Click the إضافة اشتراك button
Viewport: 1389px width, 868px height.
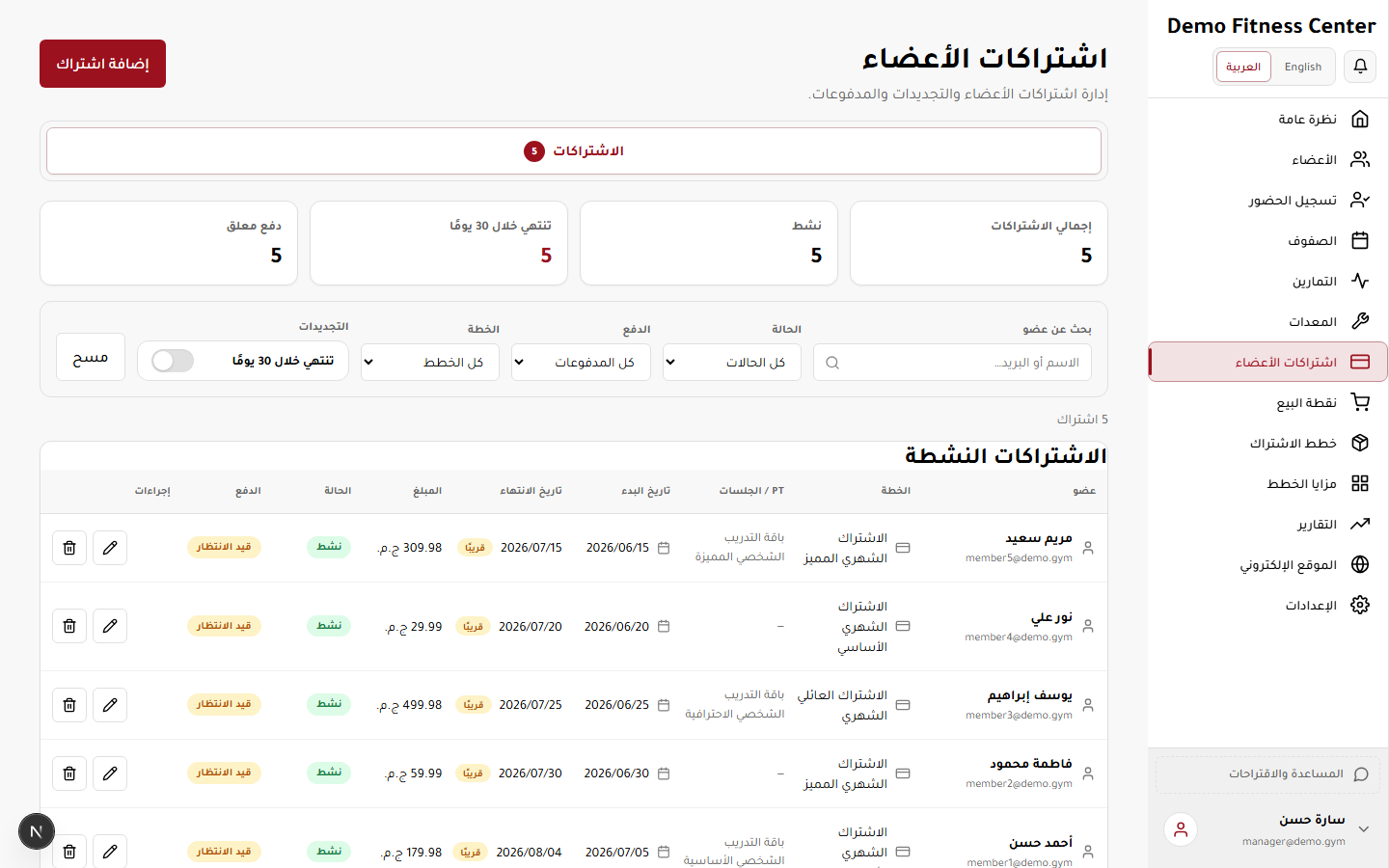[x=102, y=64]
